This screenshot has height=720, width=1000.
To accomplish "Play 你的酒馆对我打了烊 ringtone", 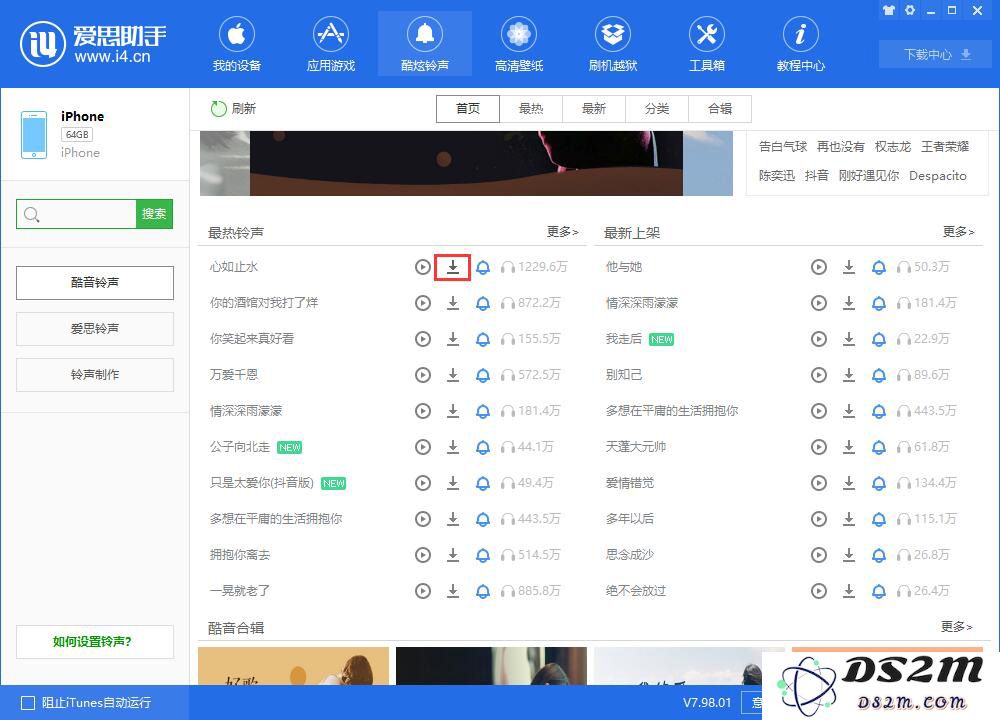I will coord(422,303).
